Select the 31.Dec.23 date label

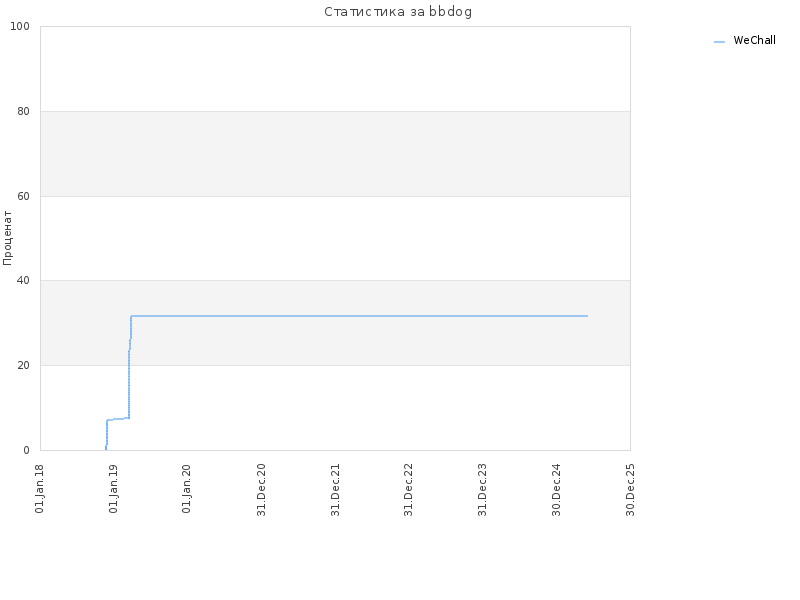(x=483, y=489)
